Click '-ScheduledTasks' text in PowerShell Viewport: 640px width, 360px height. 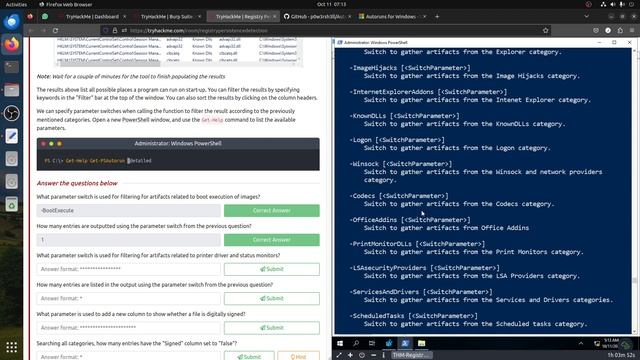(377, 316)
